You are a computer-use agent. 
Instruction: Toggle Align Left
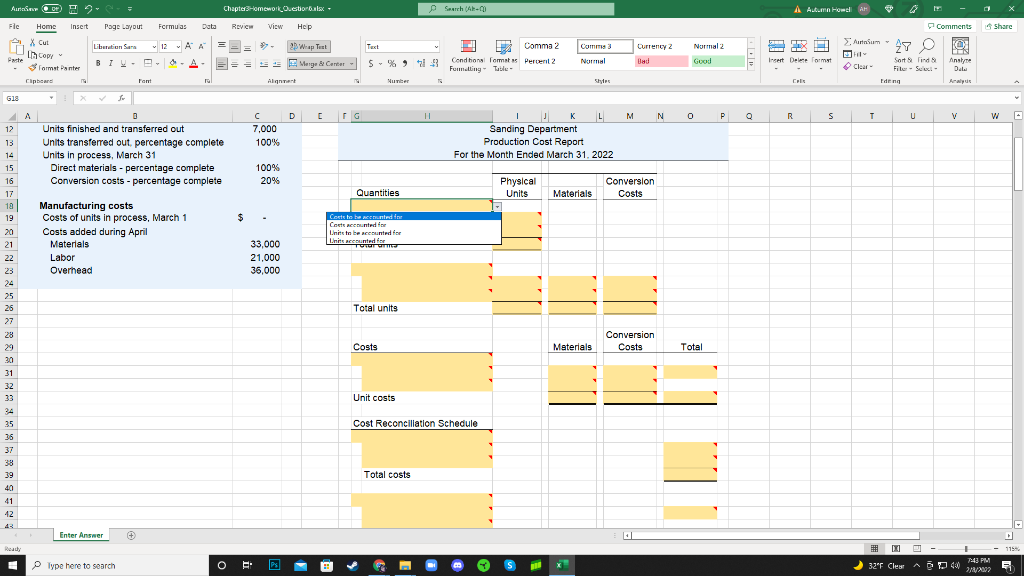tap(222, 63)
